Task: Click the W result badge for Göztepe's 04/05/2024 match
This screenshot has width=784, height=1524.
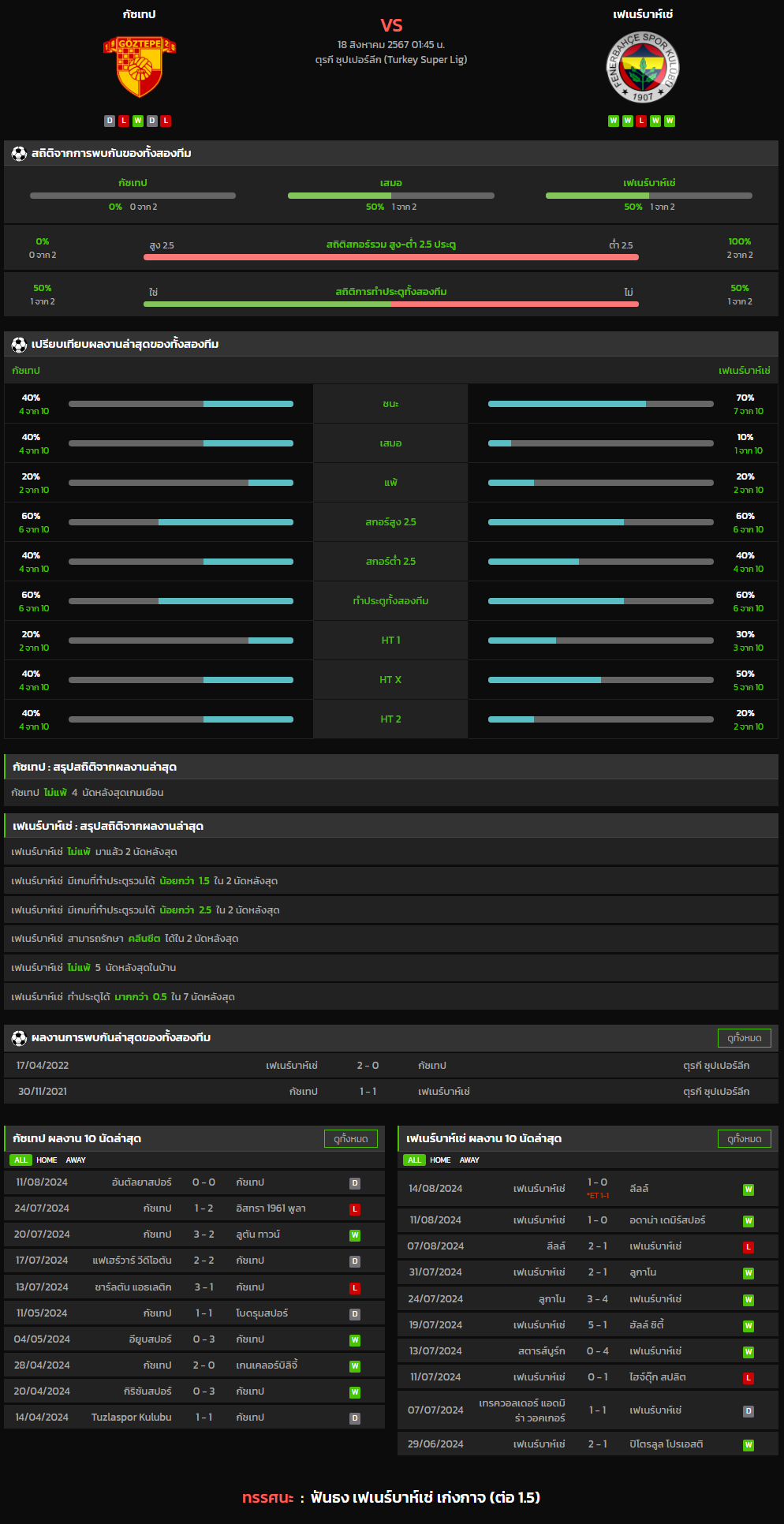Action: [355, 1340]
